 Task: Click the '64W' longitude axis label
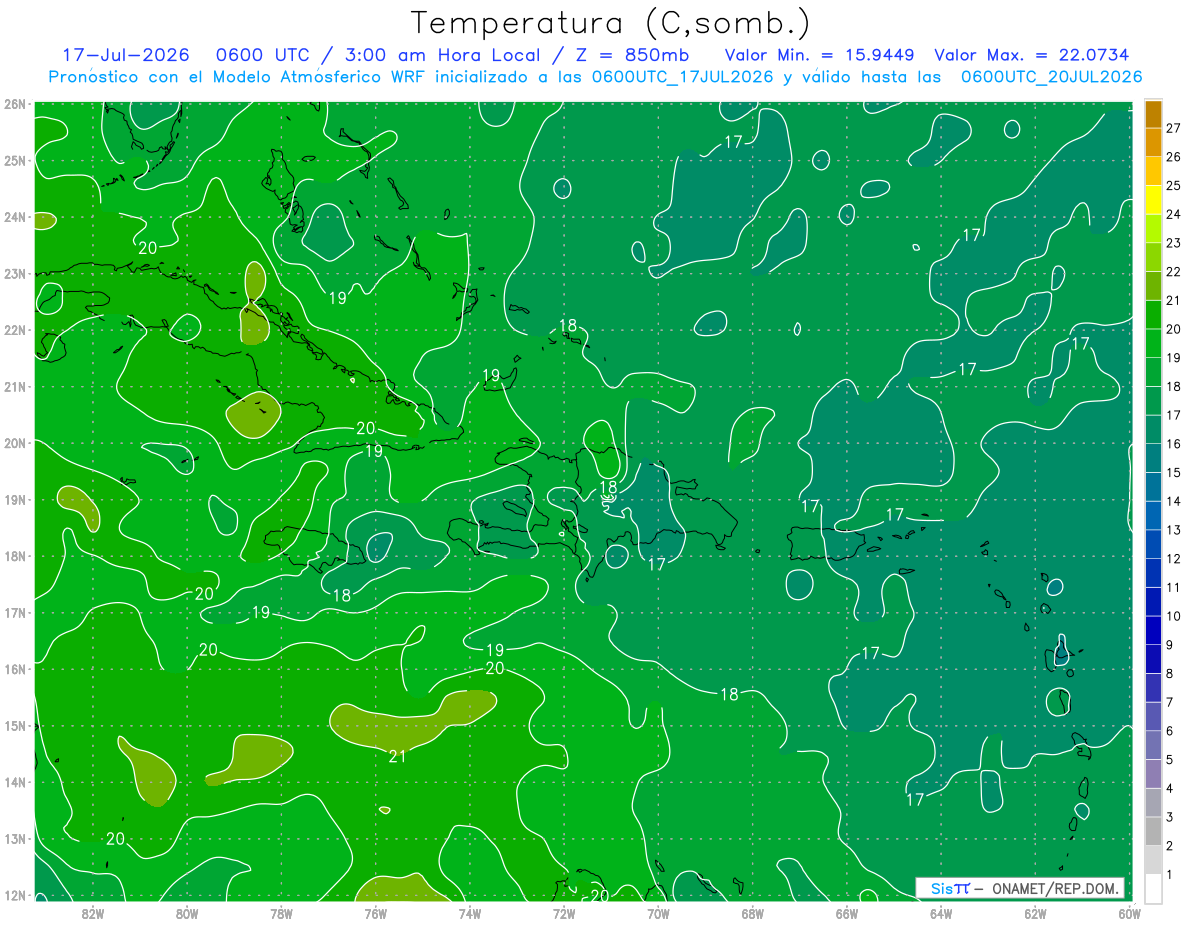pyautogui.click(x=941, y=913)
